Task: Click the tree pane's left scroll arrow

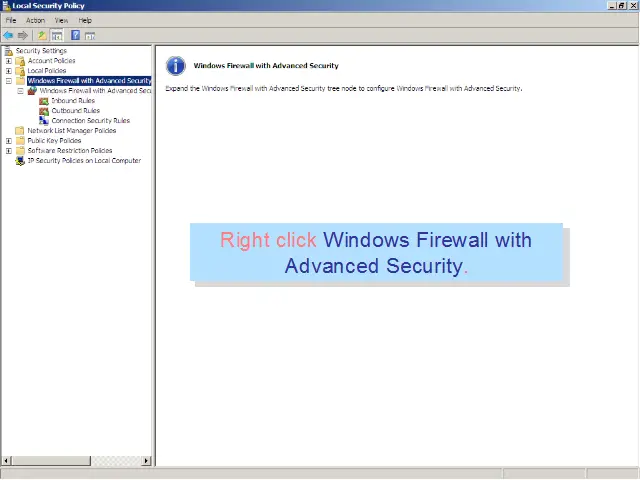Action: pyautogui.click(x=6, y=461)
